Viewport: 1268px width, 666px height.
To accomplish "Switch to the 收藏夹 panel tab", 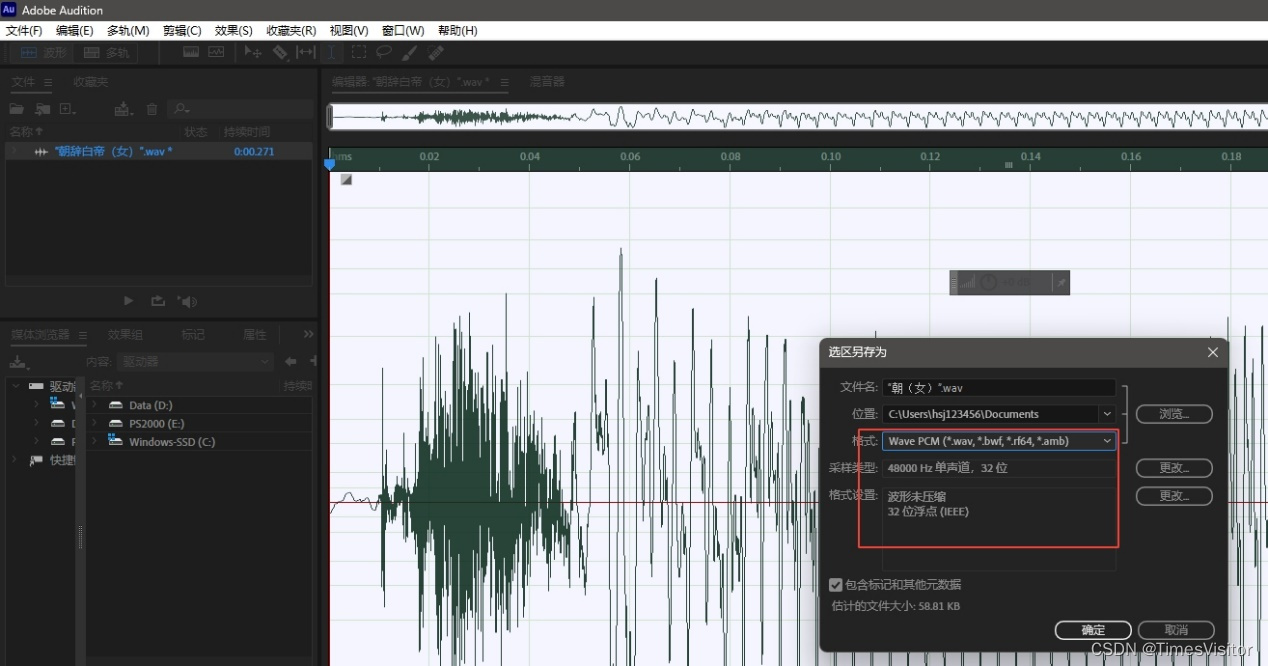I will [91, 82].
